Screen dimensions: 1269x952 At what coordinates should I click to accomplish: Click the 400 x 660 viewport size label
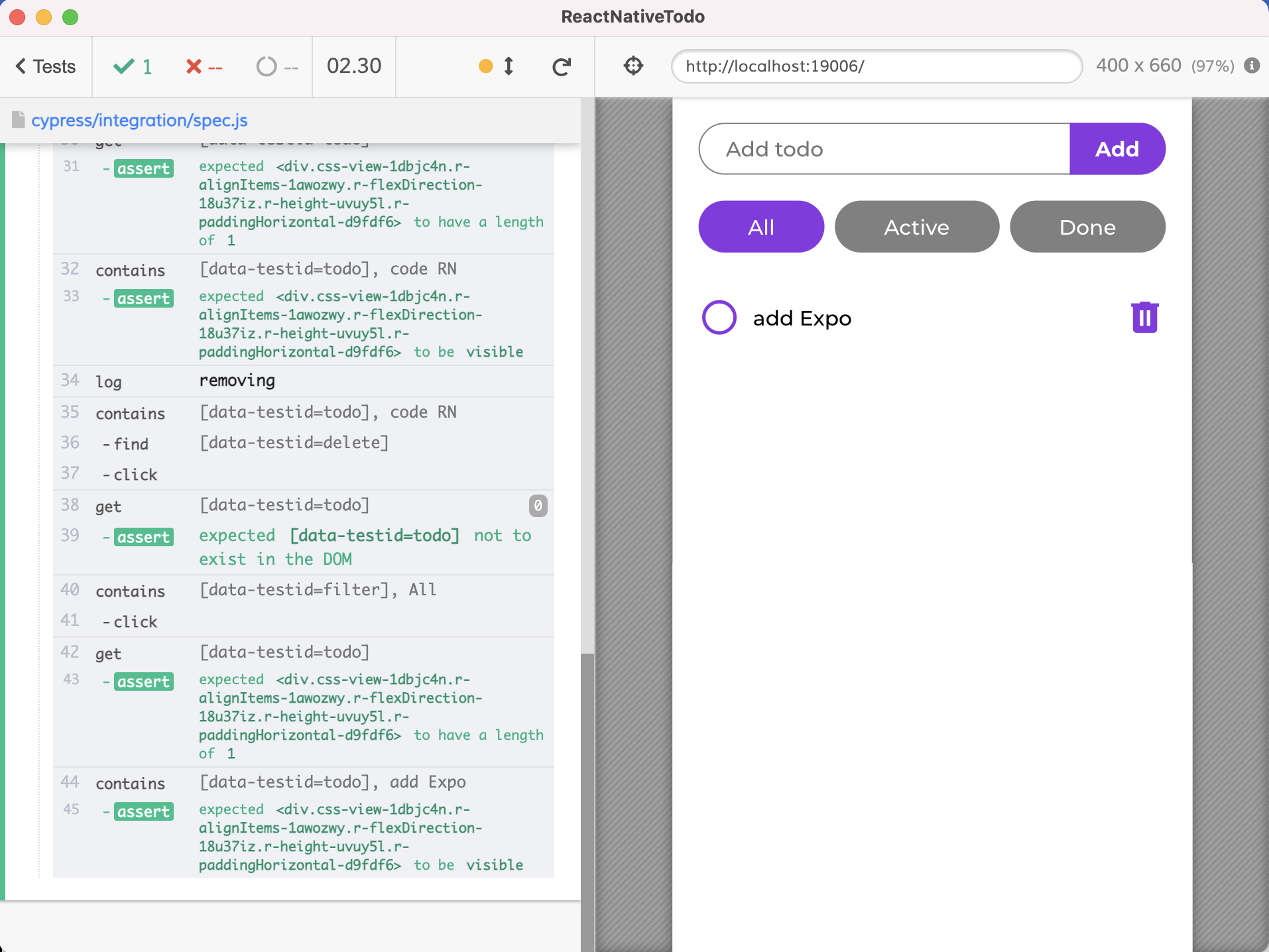click(x=1138, y=66)
